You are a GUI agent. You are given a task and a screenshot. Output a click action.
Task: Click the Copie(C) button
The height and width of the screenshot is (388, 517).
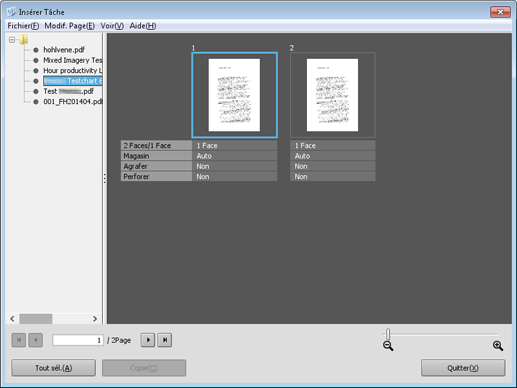click(144, 368)
